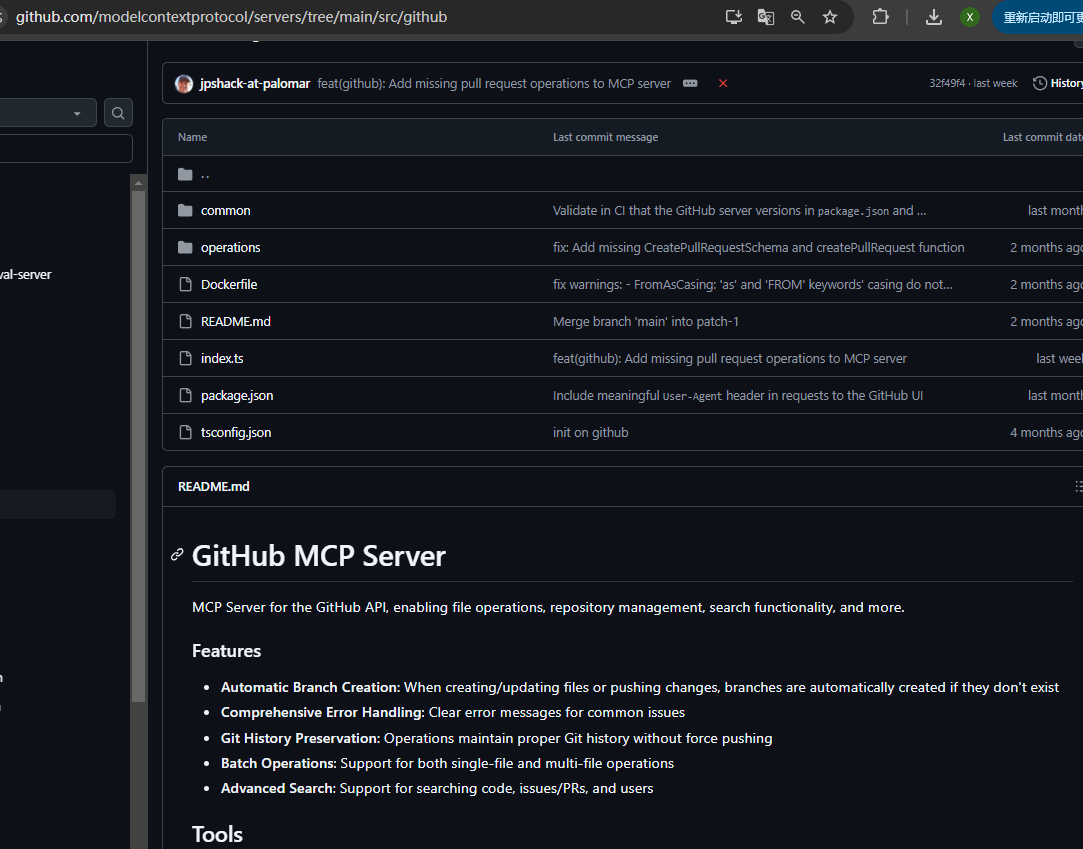Image resolution: width=1083 pixels, height=849 pixels.
Task: Select the README.md tab header
Action: point(214,487)
